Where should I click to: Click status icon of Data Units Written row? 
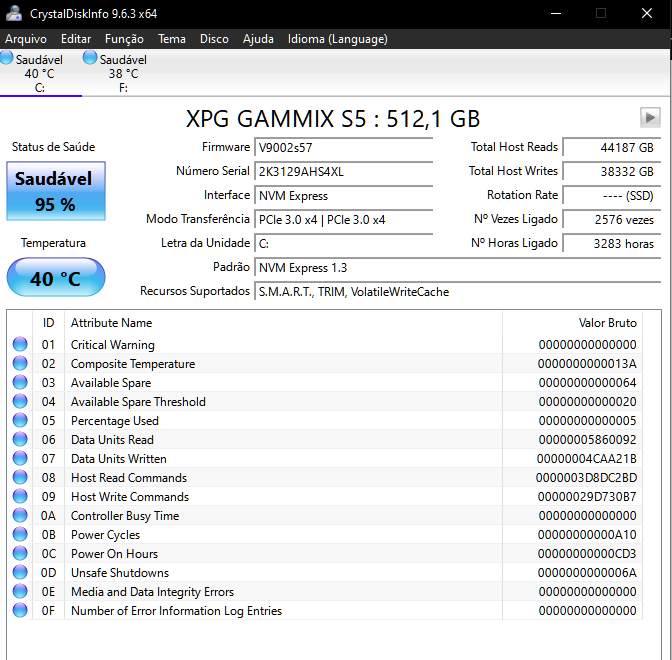point(20,458)
